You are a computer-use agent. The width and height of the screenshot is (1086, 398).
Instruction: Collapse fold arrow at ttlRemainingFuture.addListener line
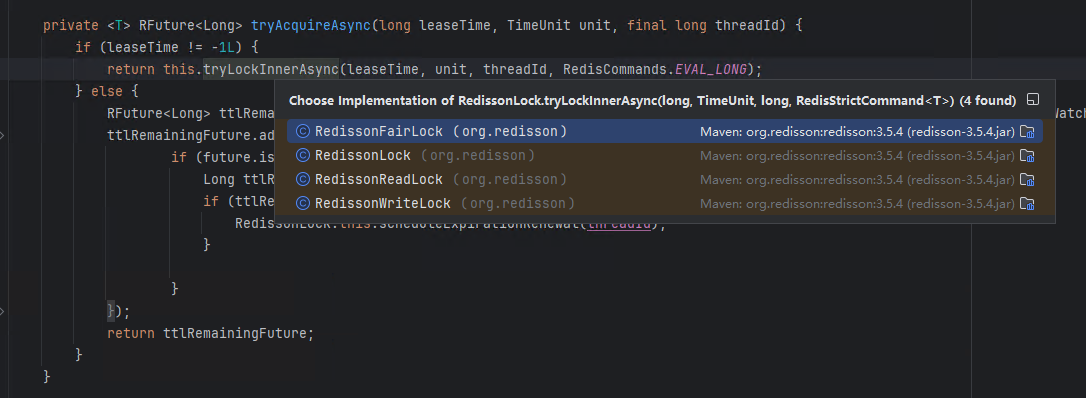[3, 135]
